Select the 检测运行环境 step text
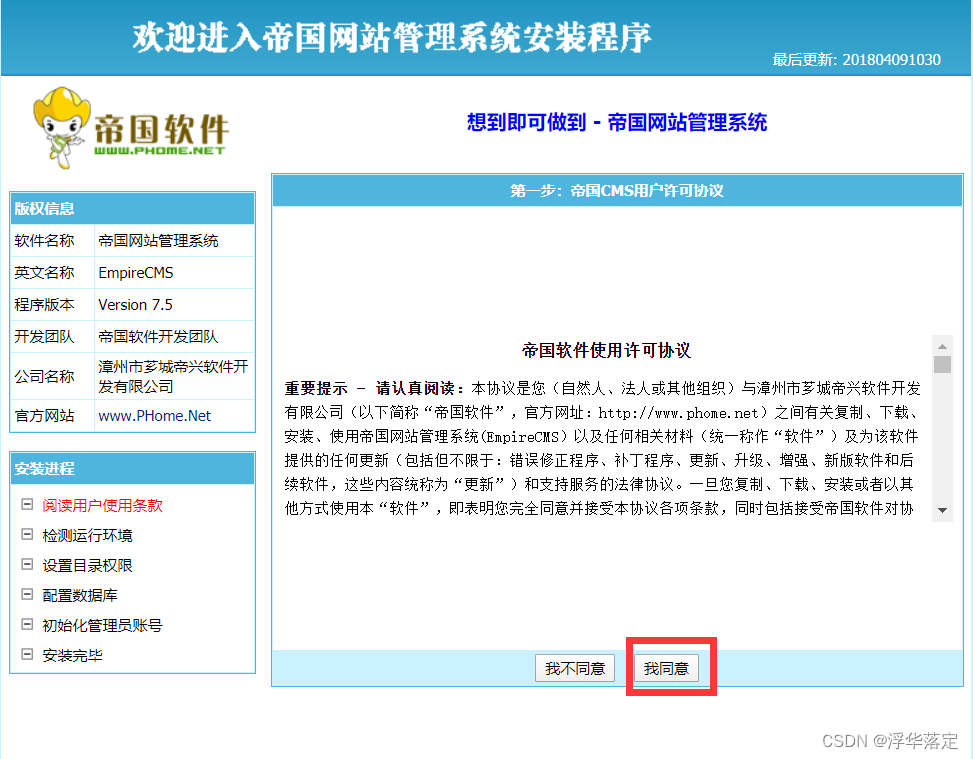This screenshot has width=973, height=759. (x=87, y=535)
